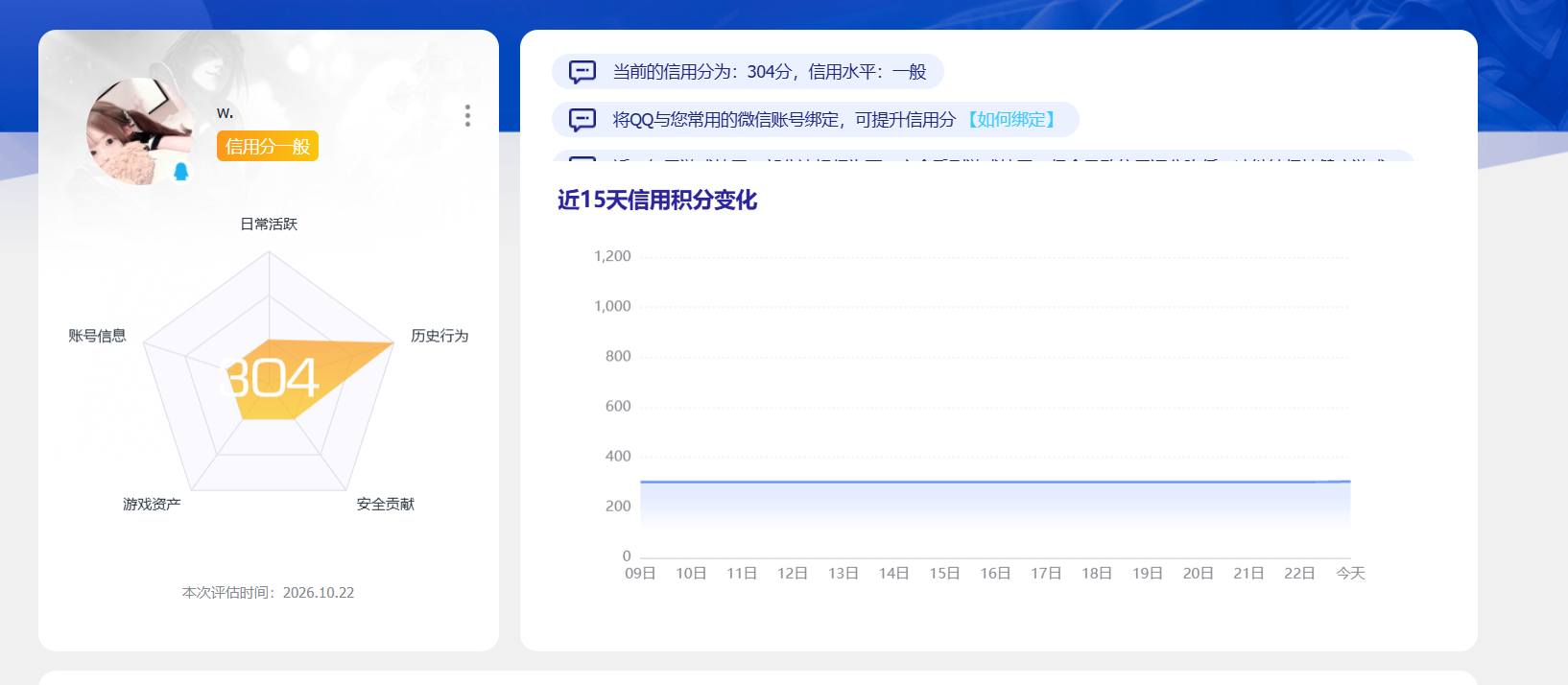Screen dimensions: 1568x685
Task: Open the 【如何绑定】 link
Action: pos(1010,120)
